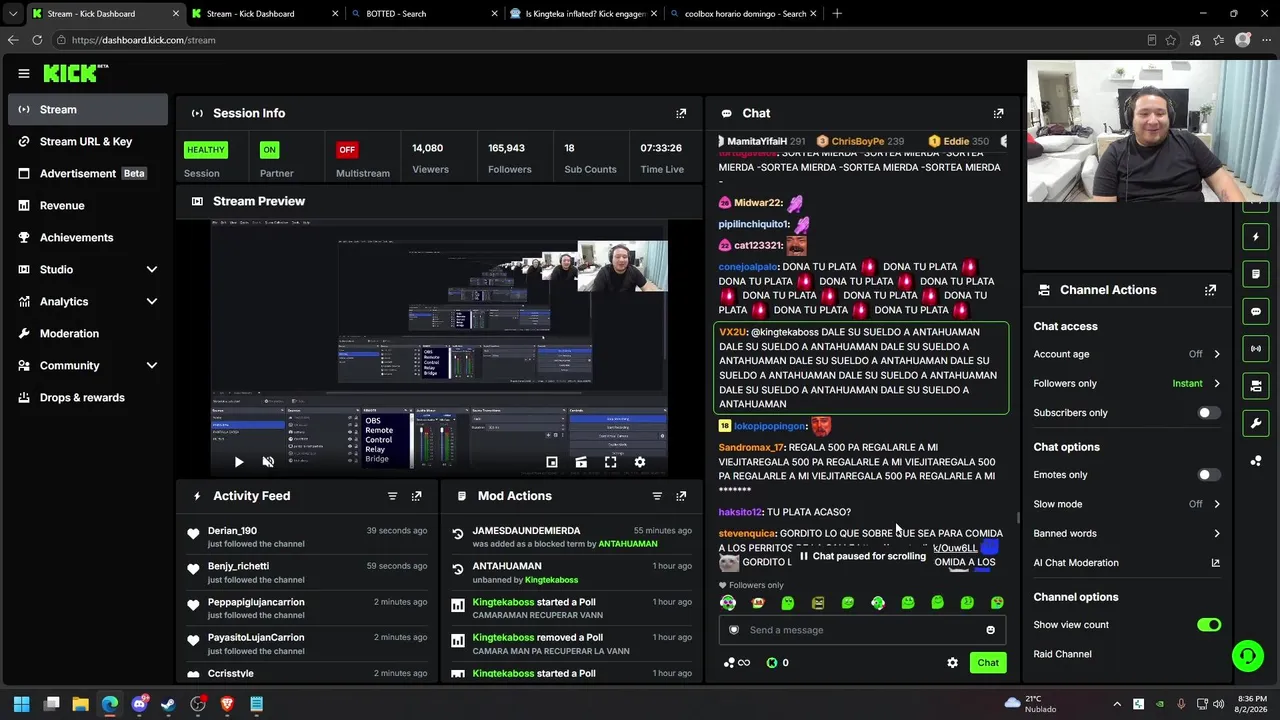Open Achievements page
The image size is (1280, 720).
click(87, 237)
